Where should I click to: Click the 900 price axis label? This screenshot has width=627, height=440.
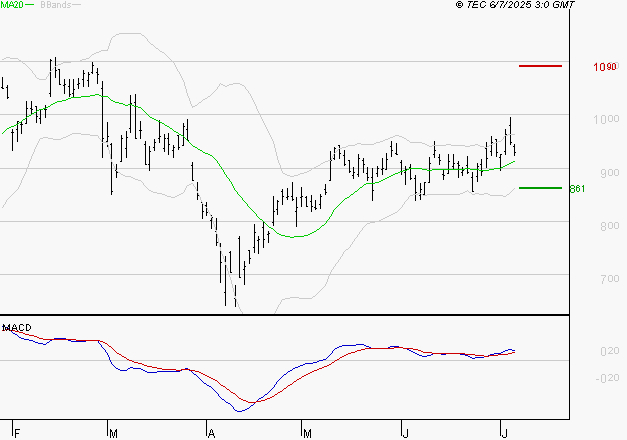pyautogui.click(x=609, y=173)
